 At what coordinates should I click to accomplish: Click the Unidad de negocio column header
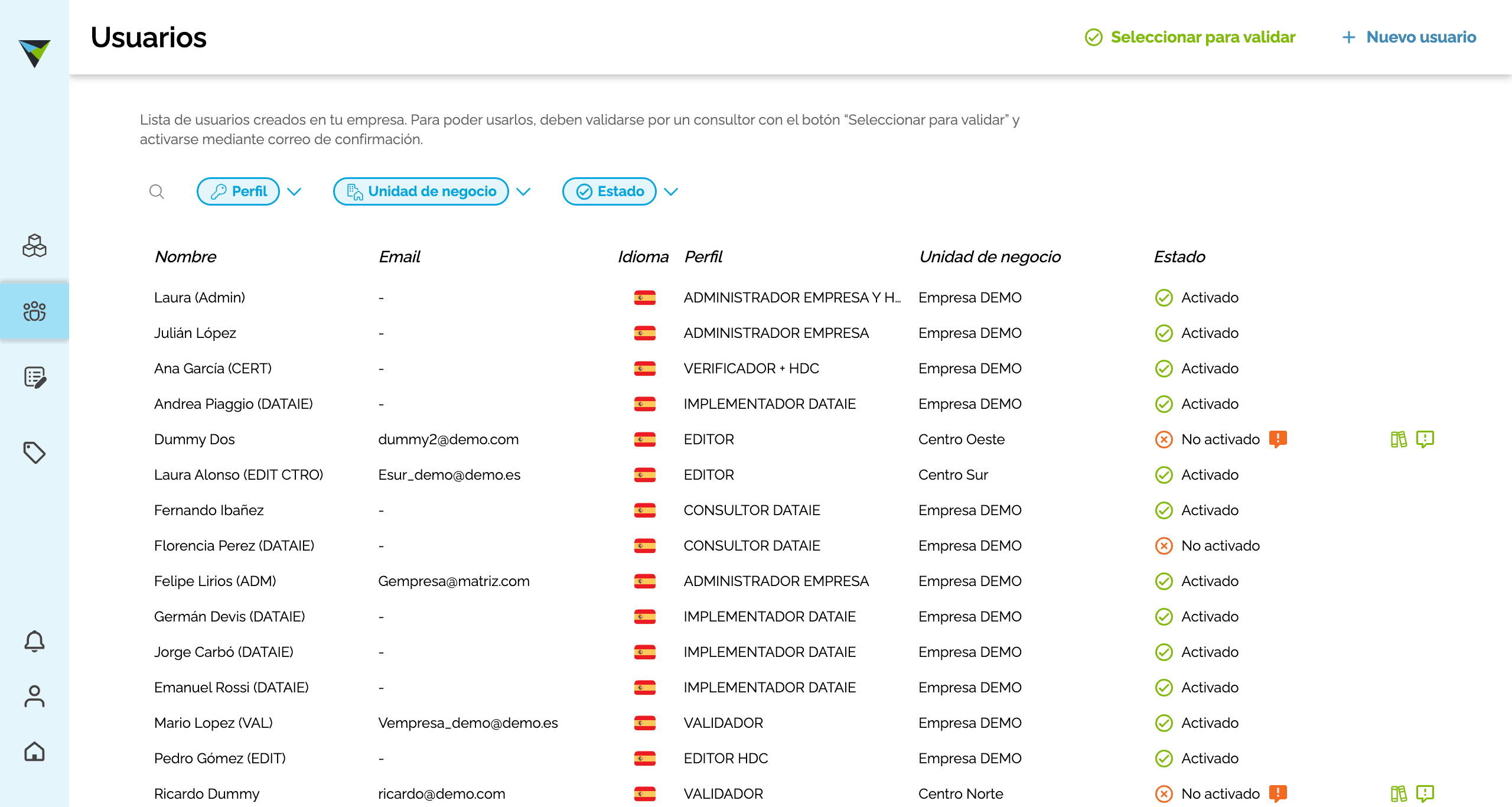(x=990, y=256)
